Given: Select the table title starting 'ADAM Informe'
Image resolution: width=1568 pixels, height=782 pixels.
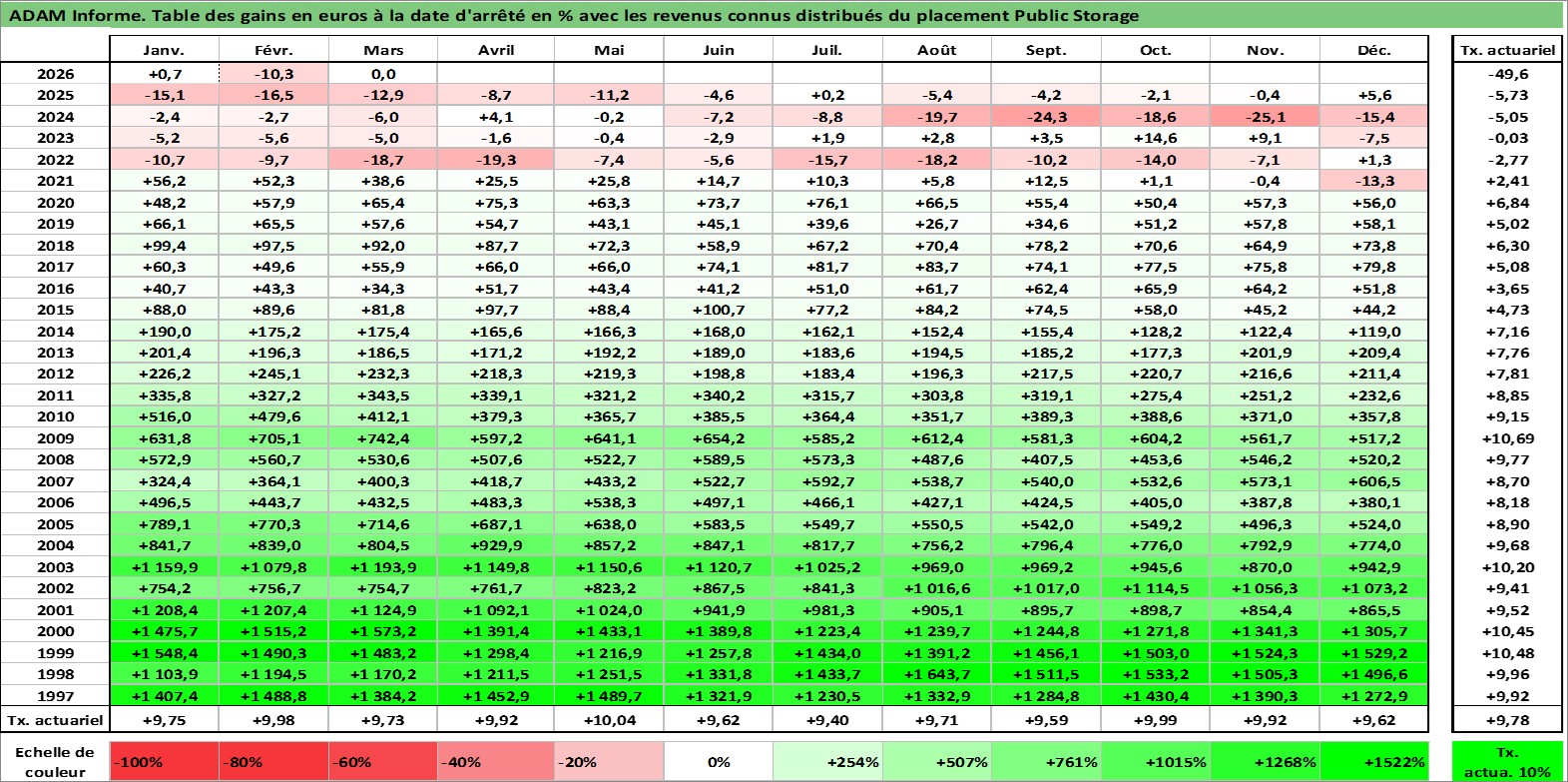Looking at the screenshot, I should coord(574,15).
